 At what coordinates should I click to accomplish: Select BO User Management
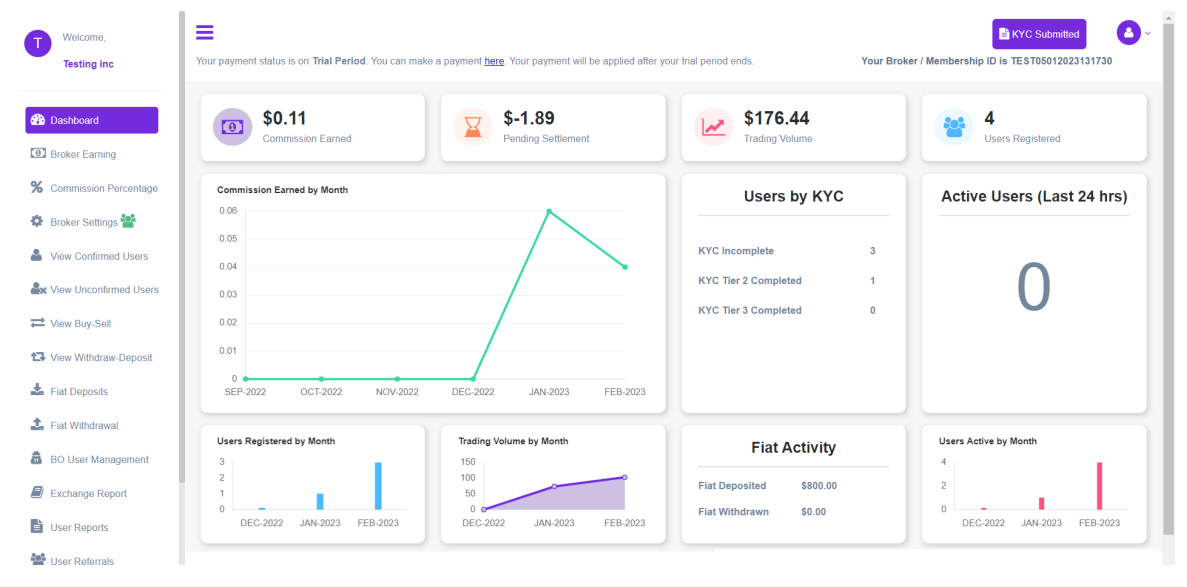click(99, 459)
